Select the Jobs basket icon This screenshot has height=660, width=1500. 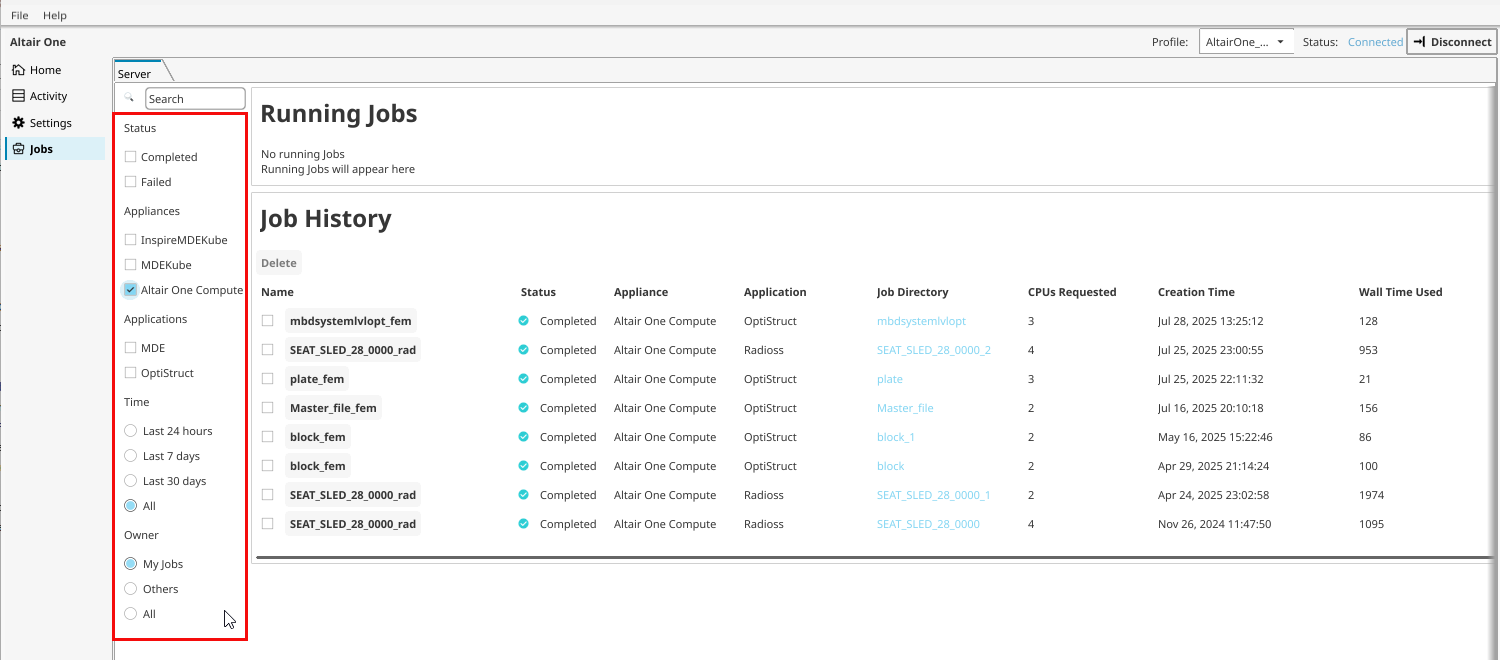(18, 149)
